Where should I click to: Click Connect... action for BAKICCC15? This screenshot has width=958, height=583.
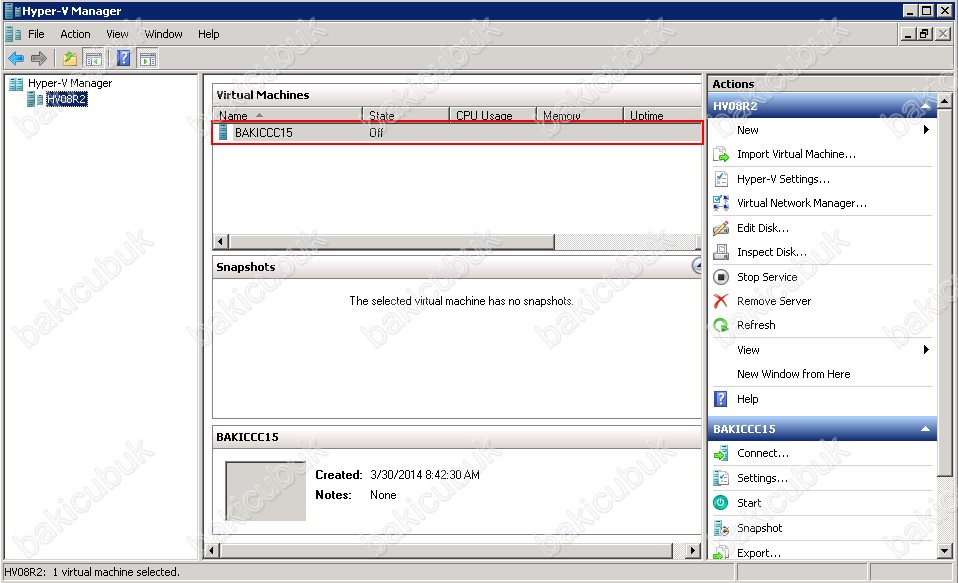click(762, 453)
